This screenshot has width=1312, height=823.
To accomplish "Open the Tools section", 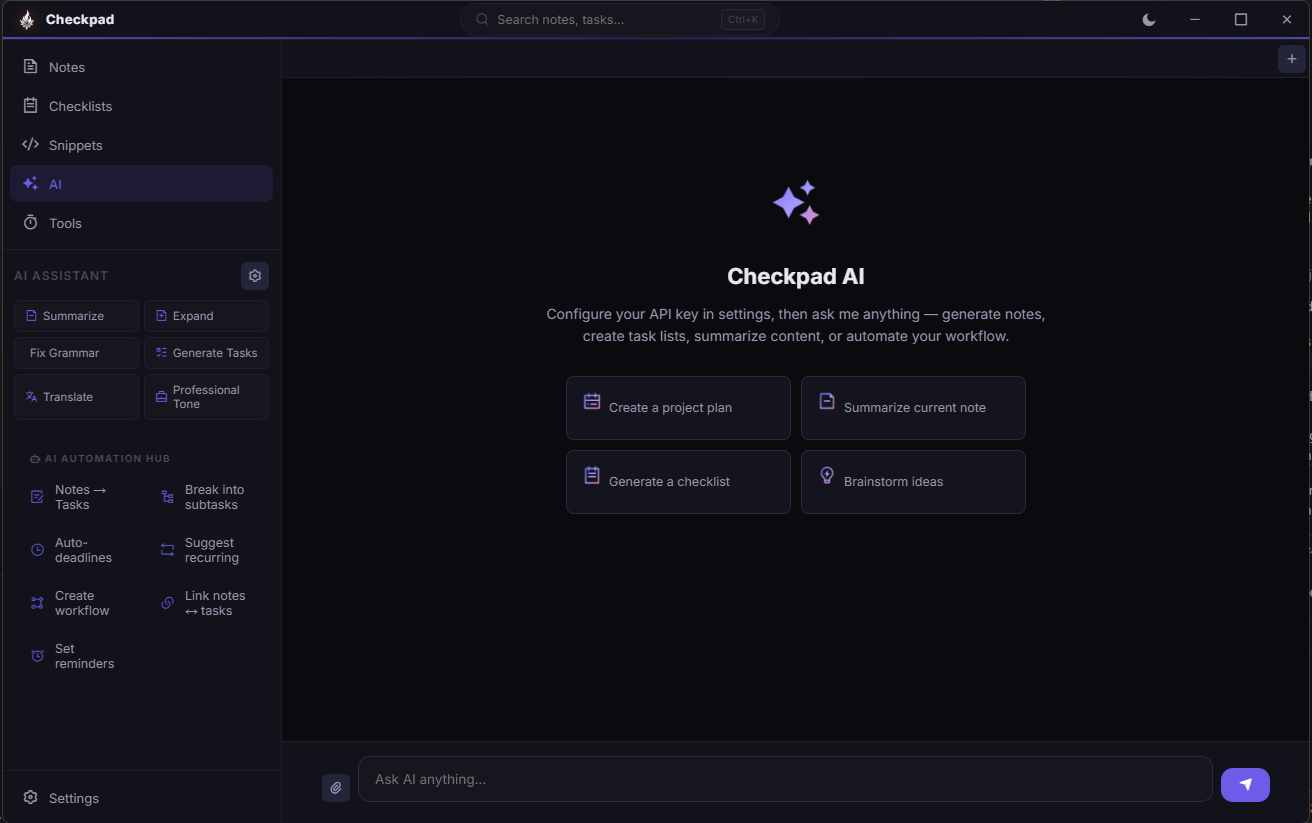I will tap(64, 223).
